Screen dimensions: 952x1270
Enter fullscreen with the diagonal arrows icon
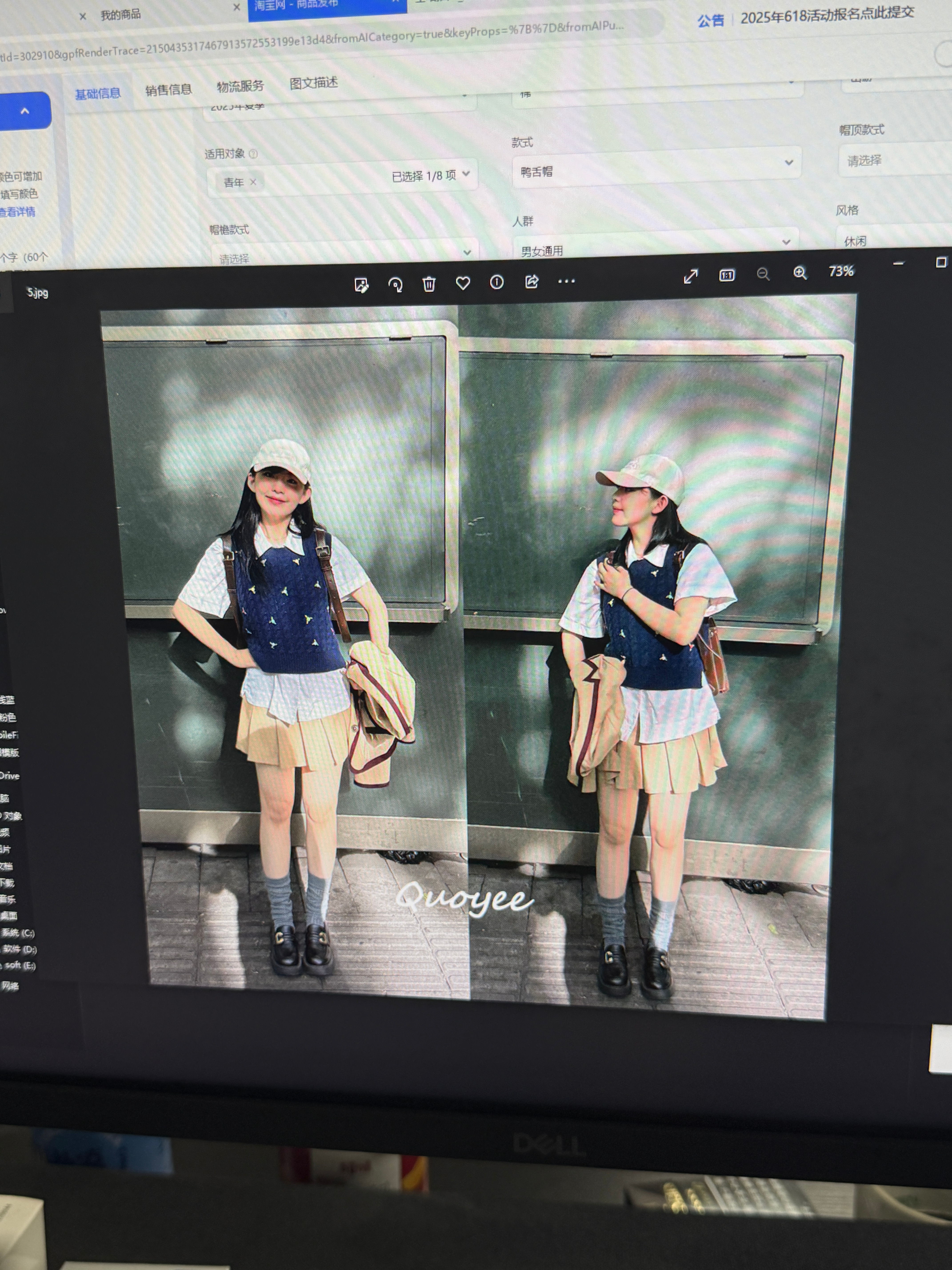click(x=691, y=277)
